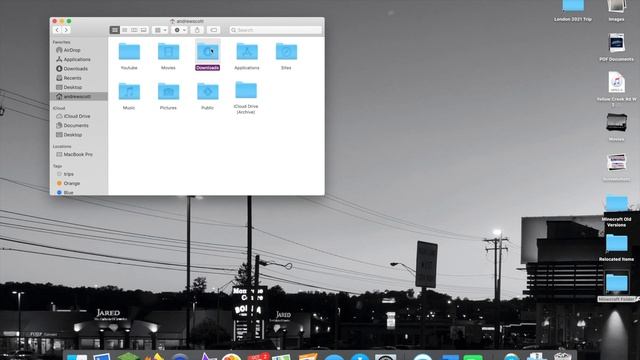The image size is (640, 360).
Task: Select Minecraft Old Versions desktop folder
Action: [616, 211]
